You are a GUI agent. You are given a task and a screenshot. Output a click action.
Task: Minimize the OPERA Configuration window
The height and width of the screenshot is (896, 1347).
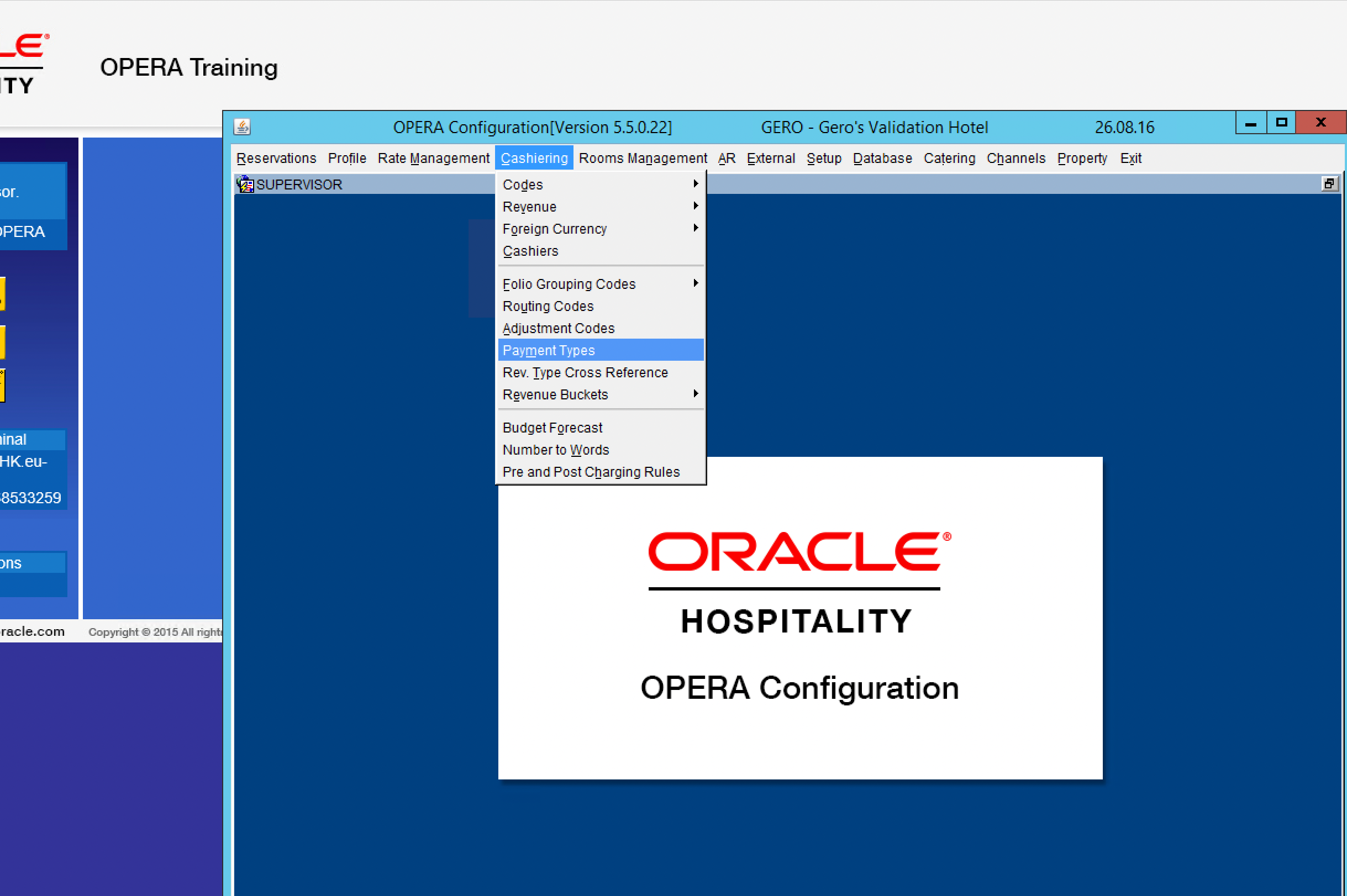click(x=1250, y=122)
